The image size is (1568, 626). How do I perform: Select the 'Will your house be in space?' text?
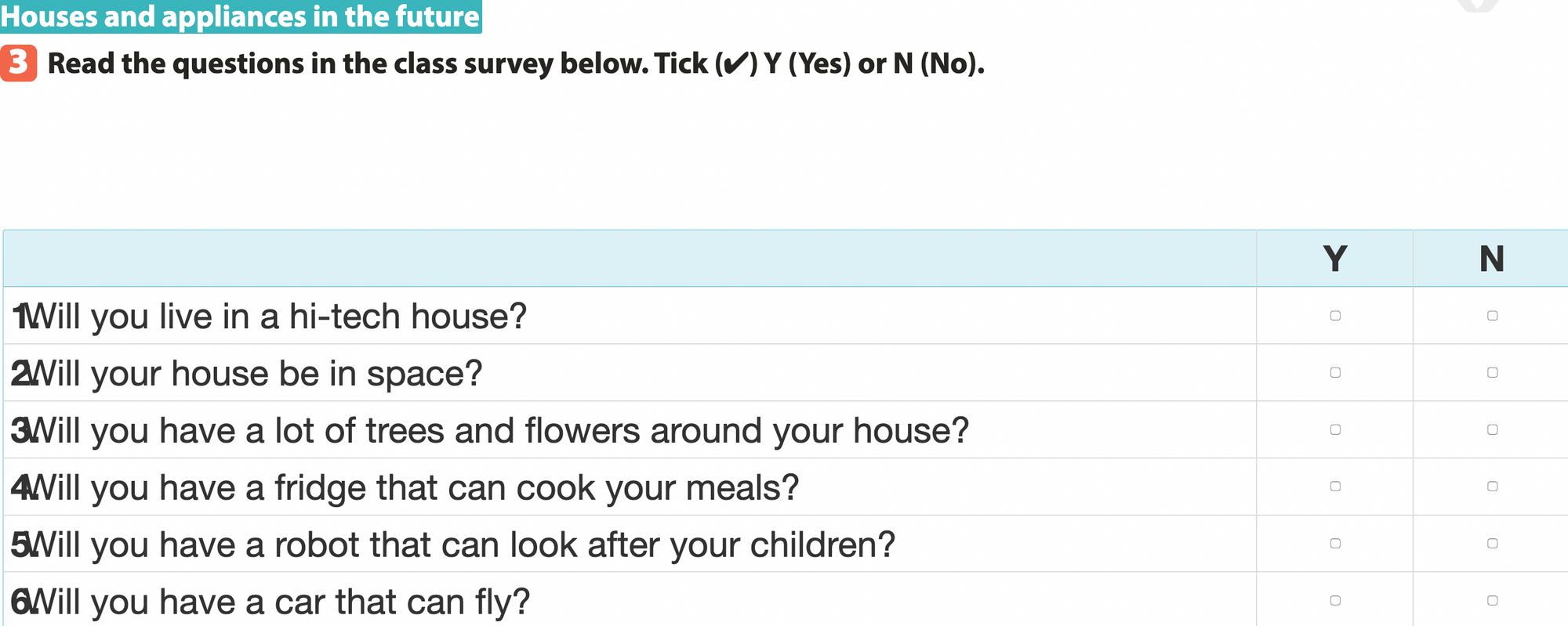click(x=256, y=374)
